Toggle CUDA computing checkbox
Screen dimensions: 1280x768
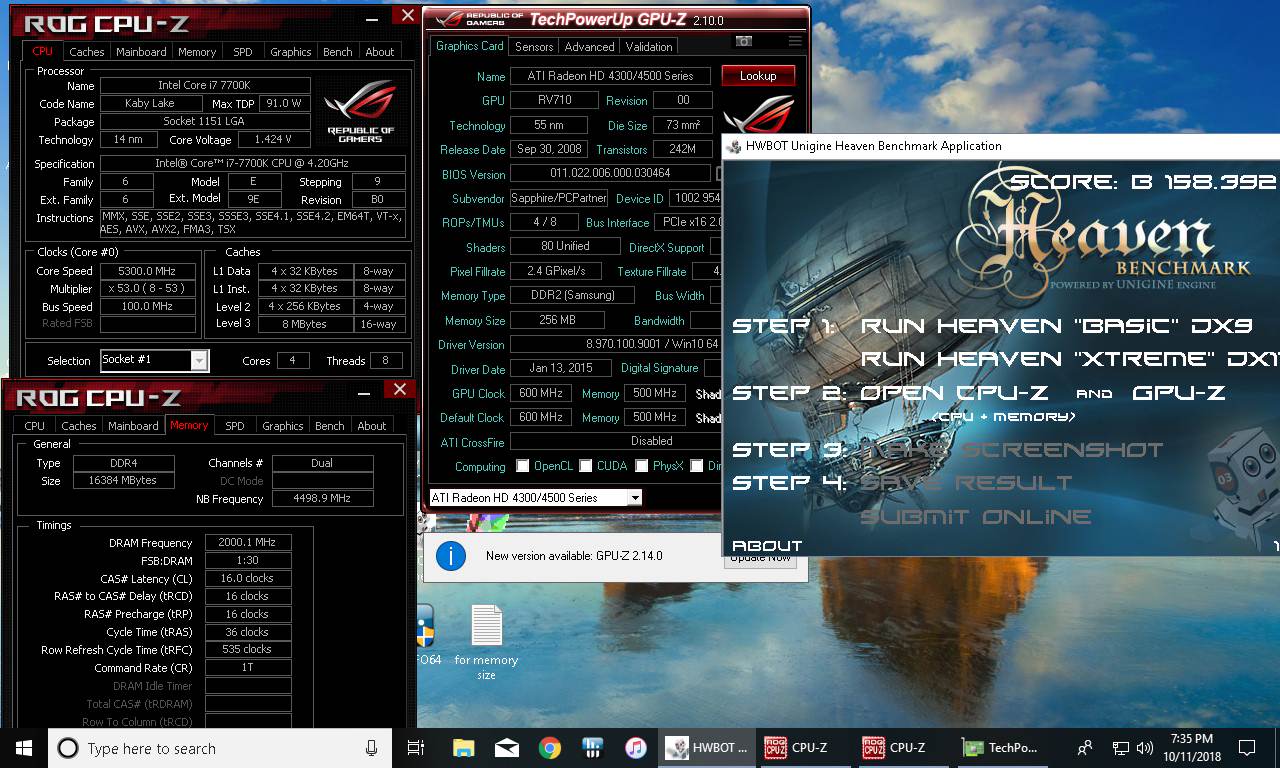click(x=585, y=466)
